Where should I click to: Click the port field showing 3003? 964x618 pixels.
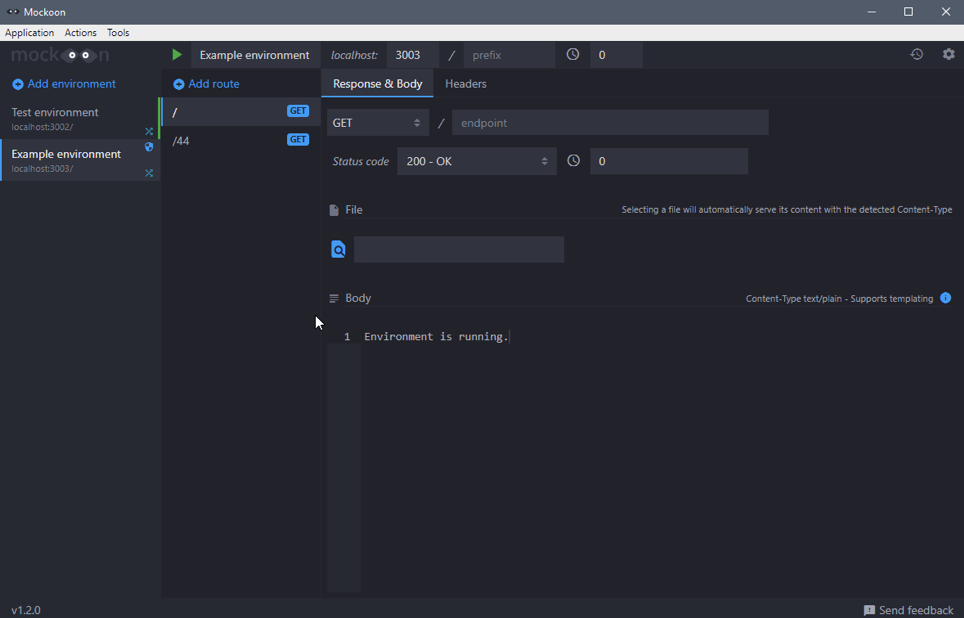413,55
